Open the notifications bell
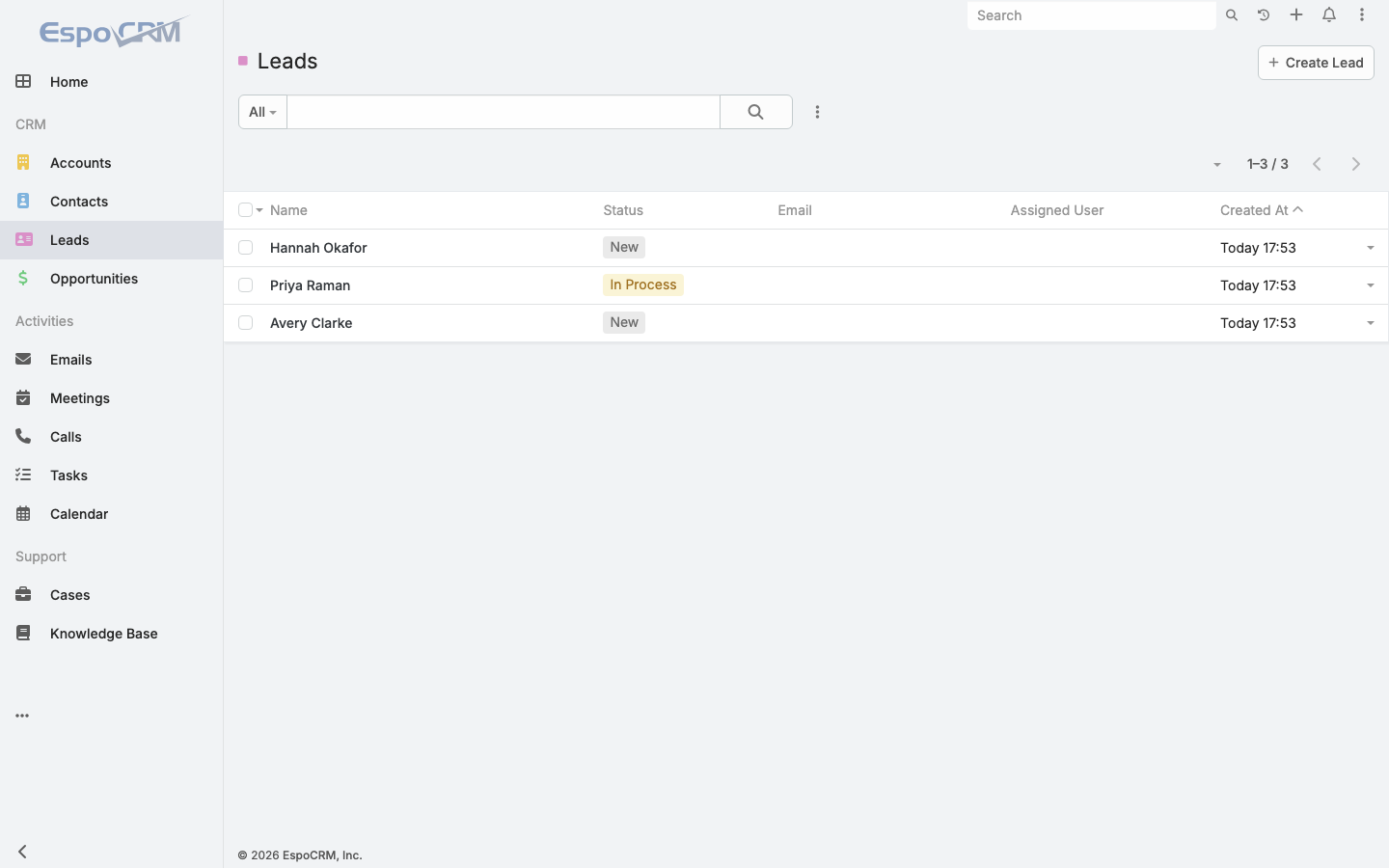 tap(1329, 15)
